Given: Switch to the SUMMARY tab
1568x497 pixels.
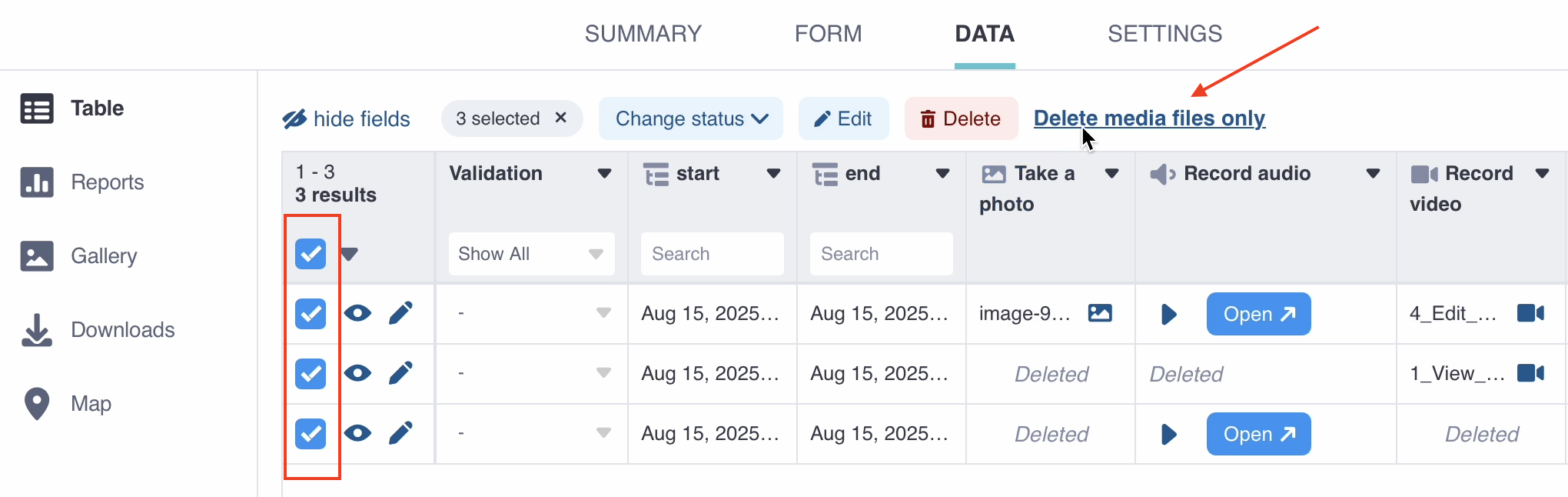Looking at the screenshot, I should point(643,34).
